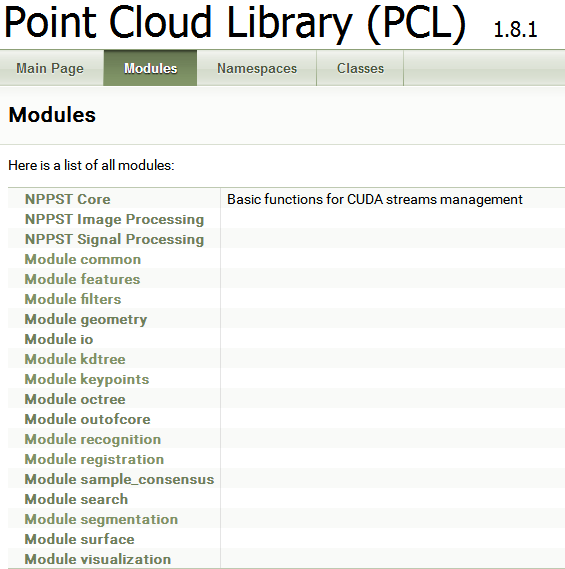This screenshot has width=565, height=569.
Task: Open the NPPST Core module link
Action: pos(67,199)
